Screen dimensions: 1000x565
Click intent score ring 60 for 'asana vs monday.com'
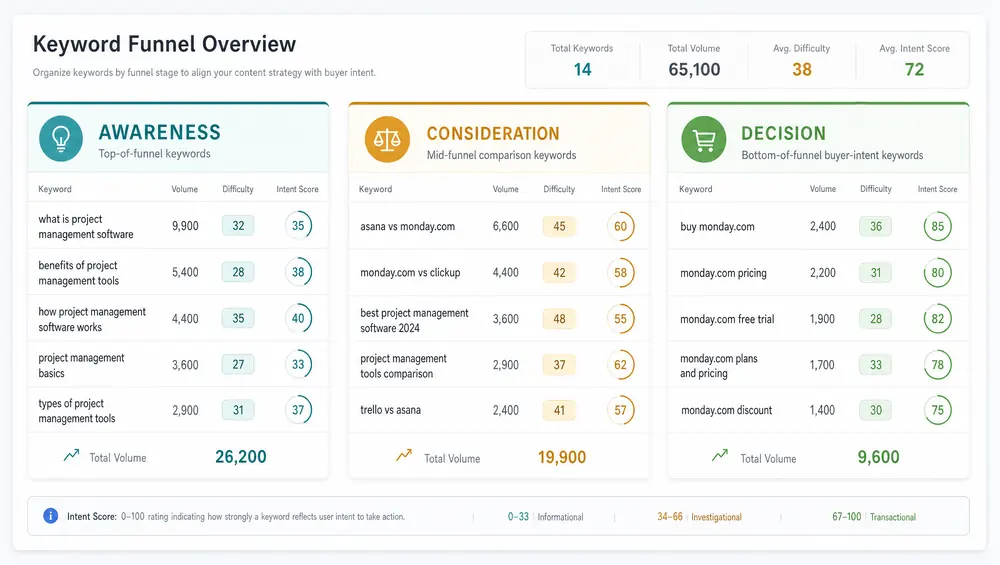(x=621, y=226)
